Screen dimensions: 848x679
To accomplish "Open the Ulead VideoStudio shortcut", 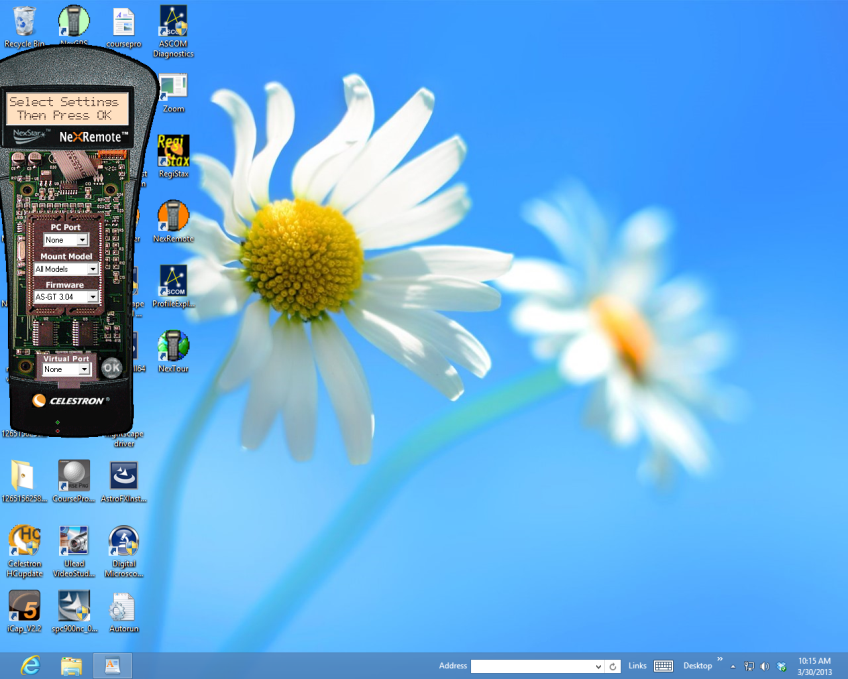I will [74, 551].
